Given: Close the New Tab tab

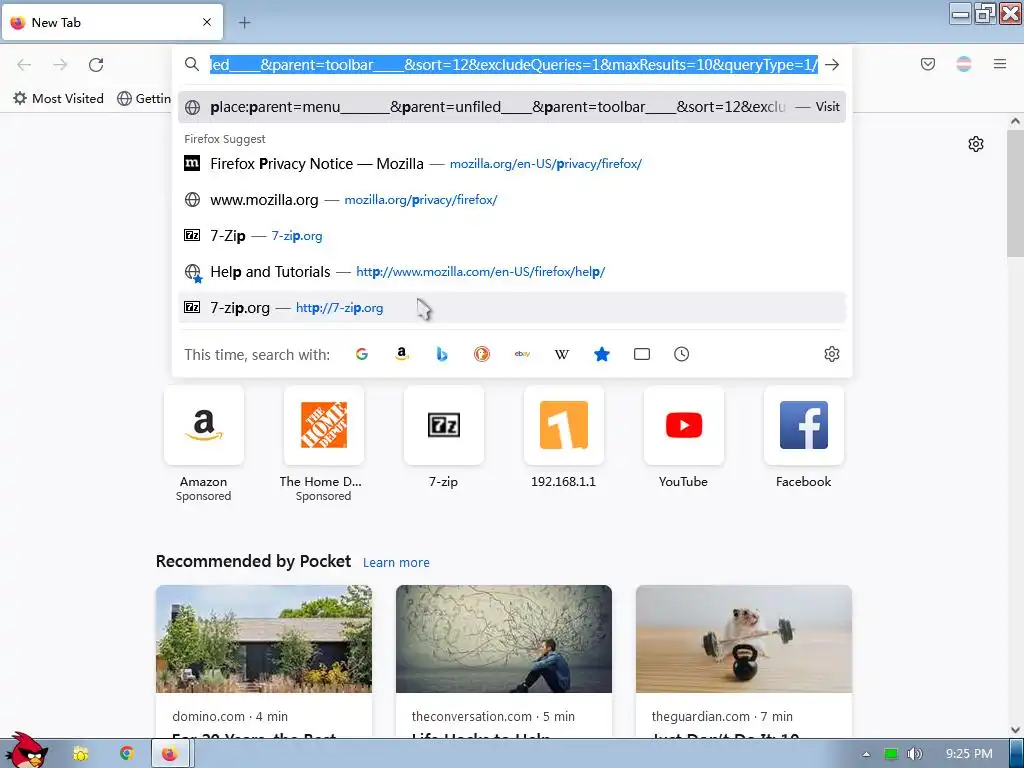Looking at the screenshot, I should (207, 22).
